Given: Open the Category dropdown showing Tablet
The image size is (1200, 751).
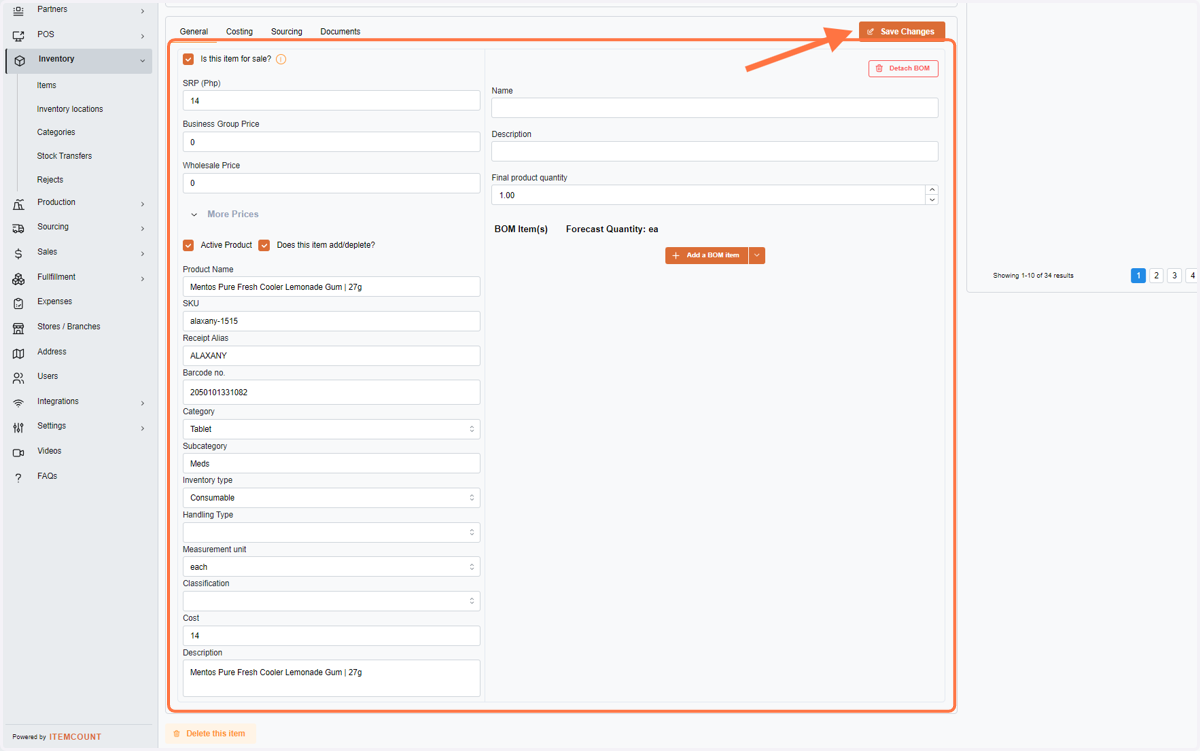Looking at the screenshot, I should tap(331, 429).
